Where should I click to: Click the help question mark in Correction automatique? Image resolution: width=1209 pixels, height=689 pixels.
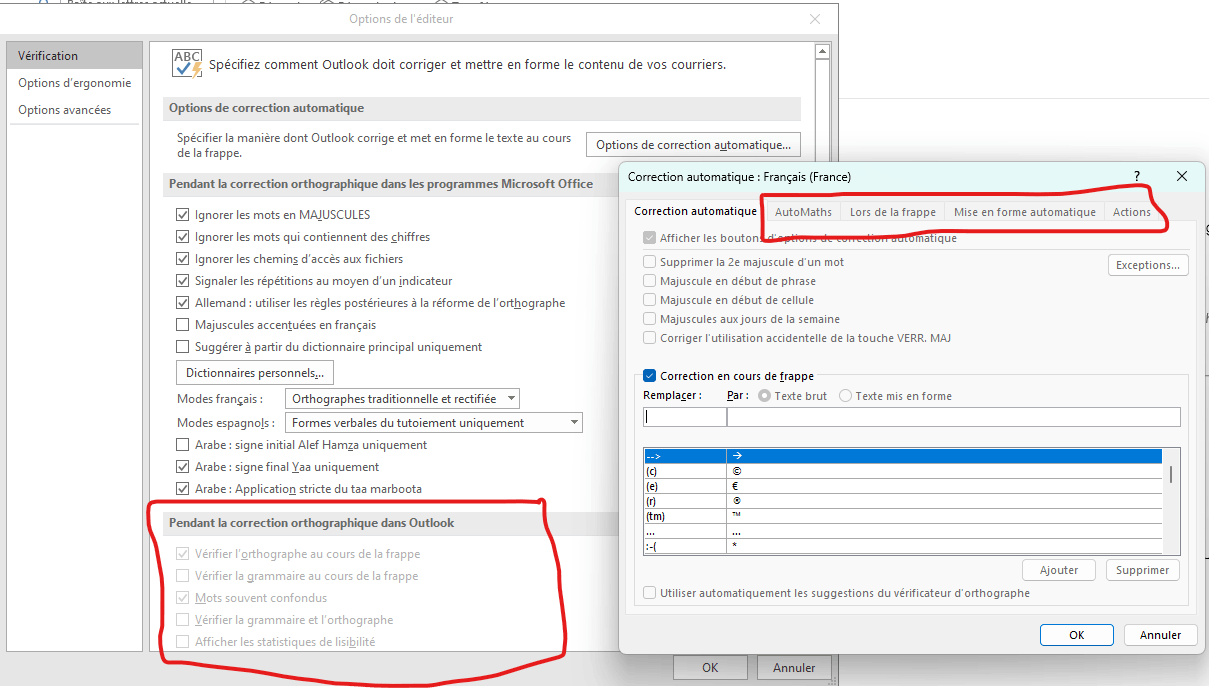point(1136,176)
